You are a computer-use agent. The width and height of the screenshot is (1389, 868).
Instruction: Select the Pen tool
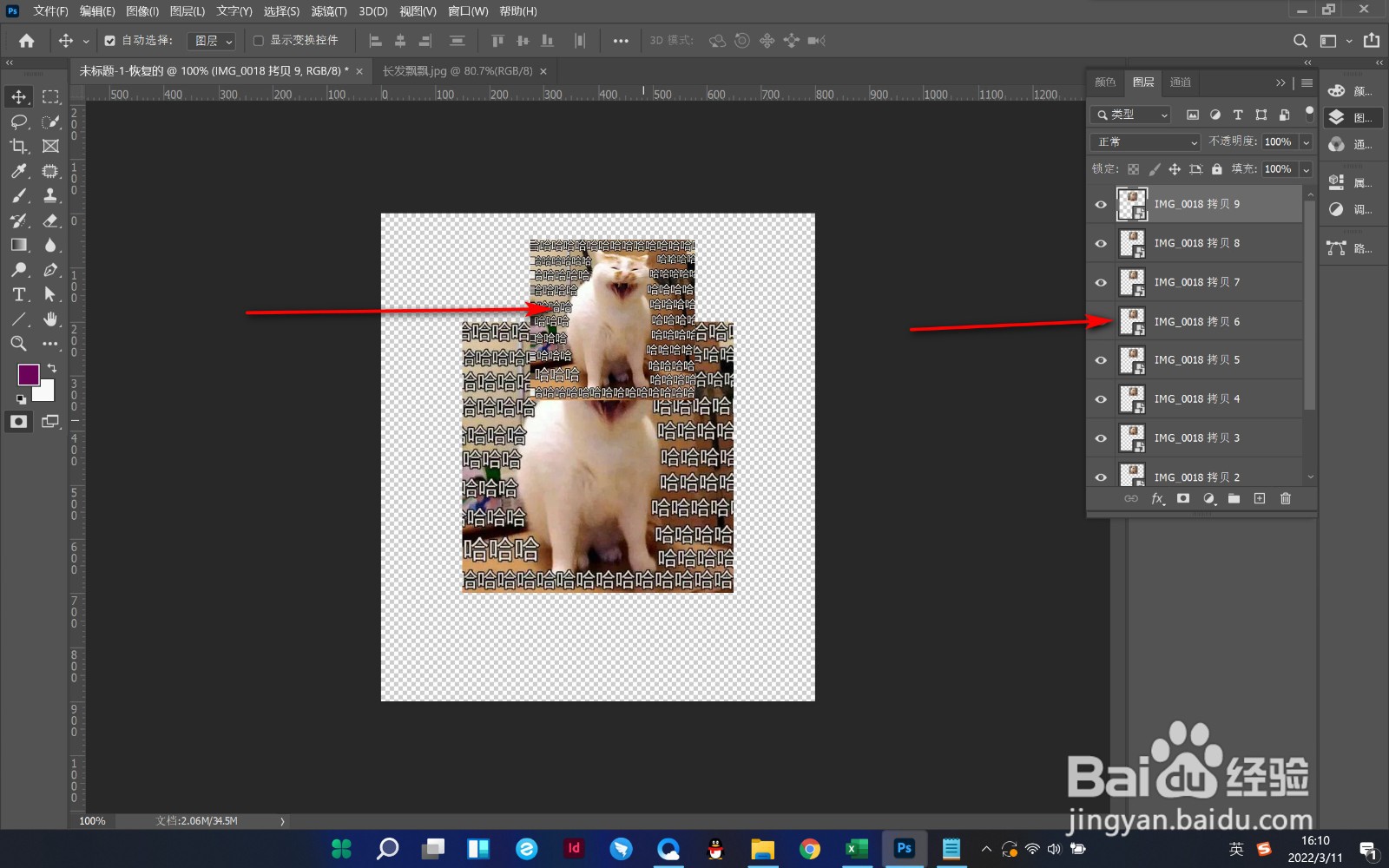[51, 270]
